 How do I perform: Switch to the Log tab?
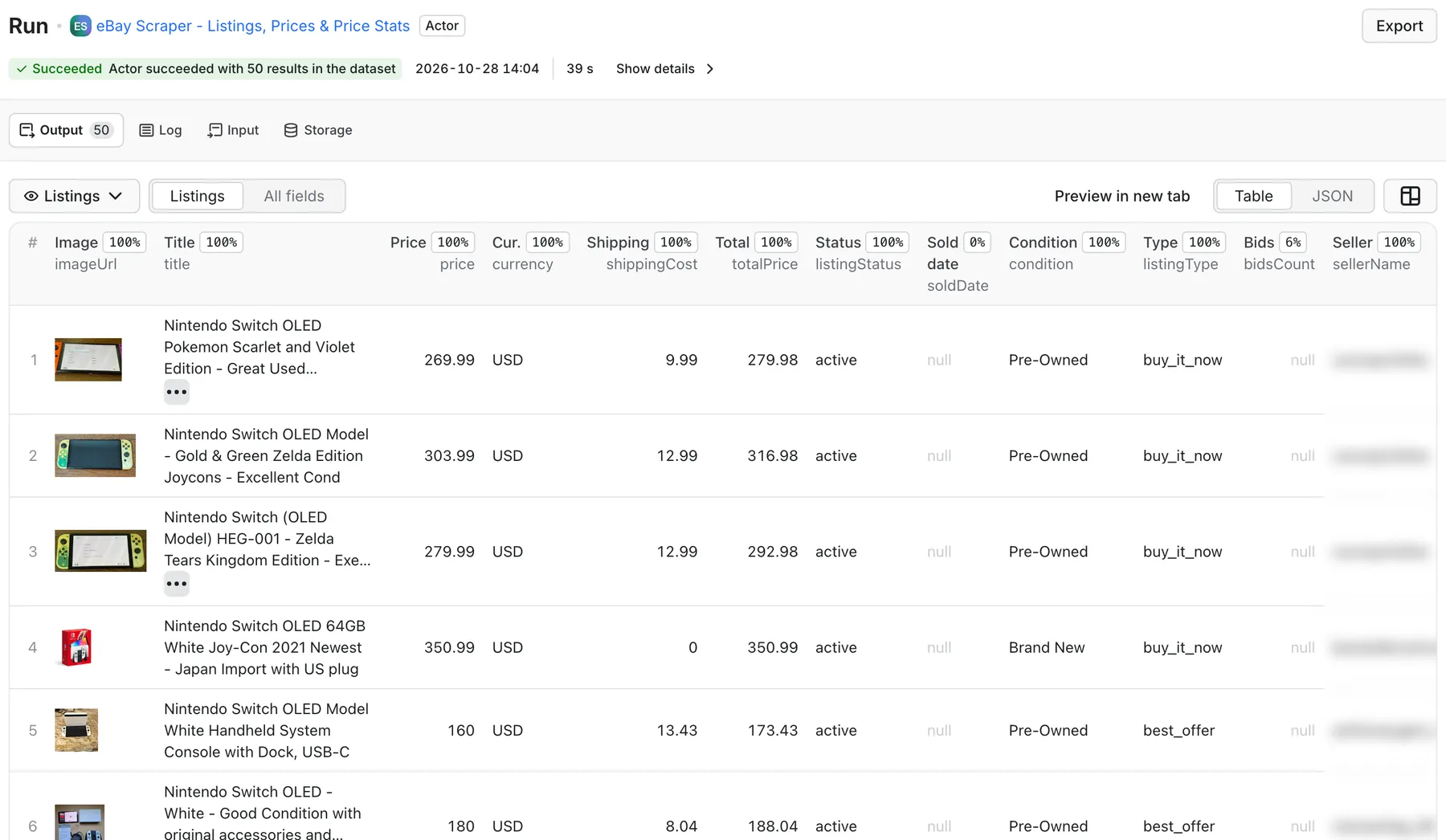(x=161, y=130)
